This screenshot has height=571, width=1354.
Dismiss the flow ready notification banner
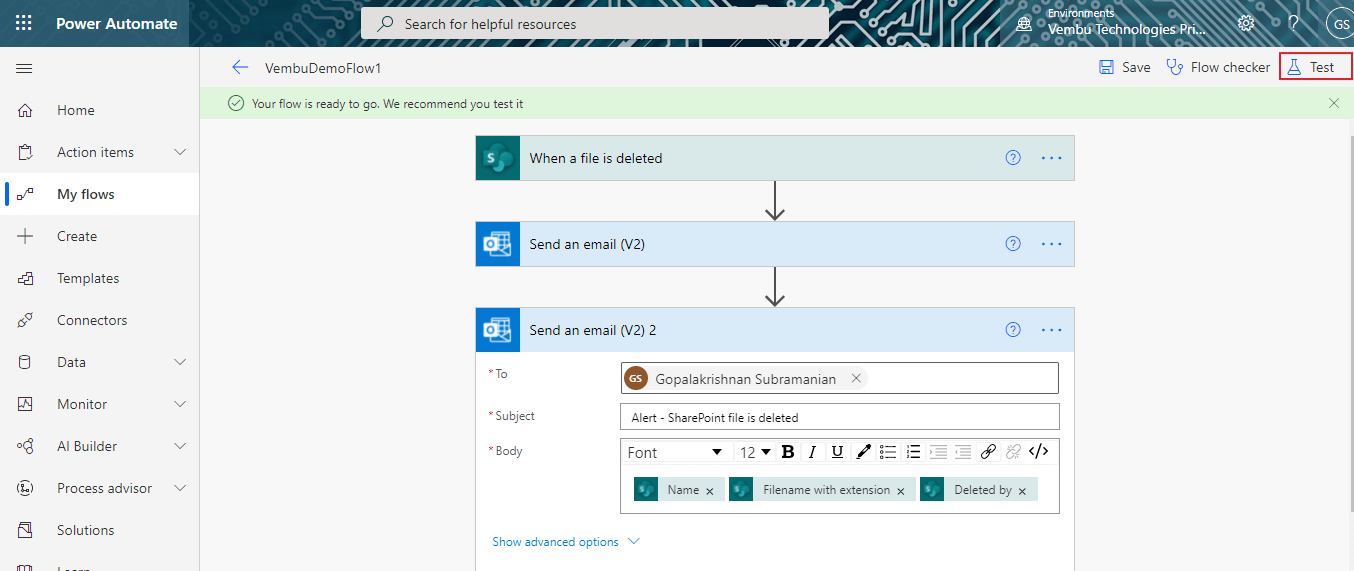click(1333, 103)
